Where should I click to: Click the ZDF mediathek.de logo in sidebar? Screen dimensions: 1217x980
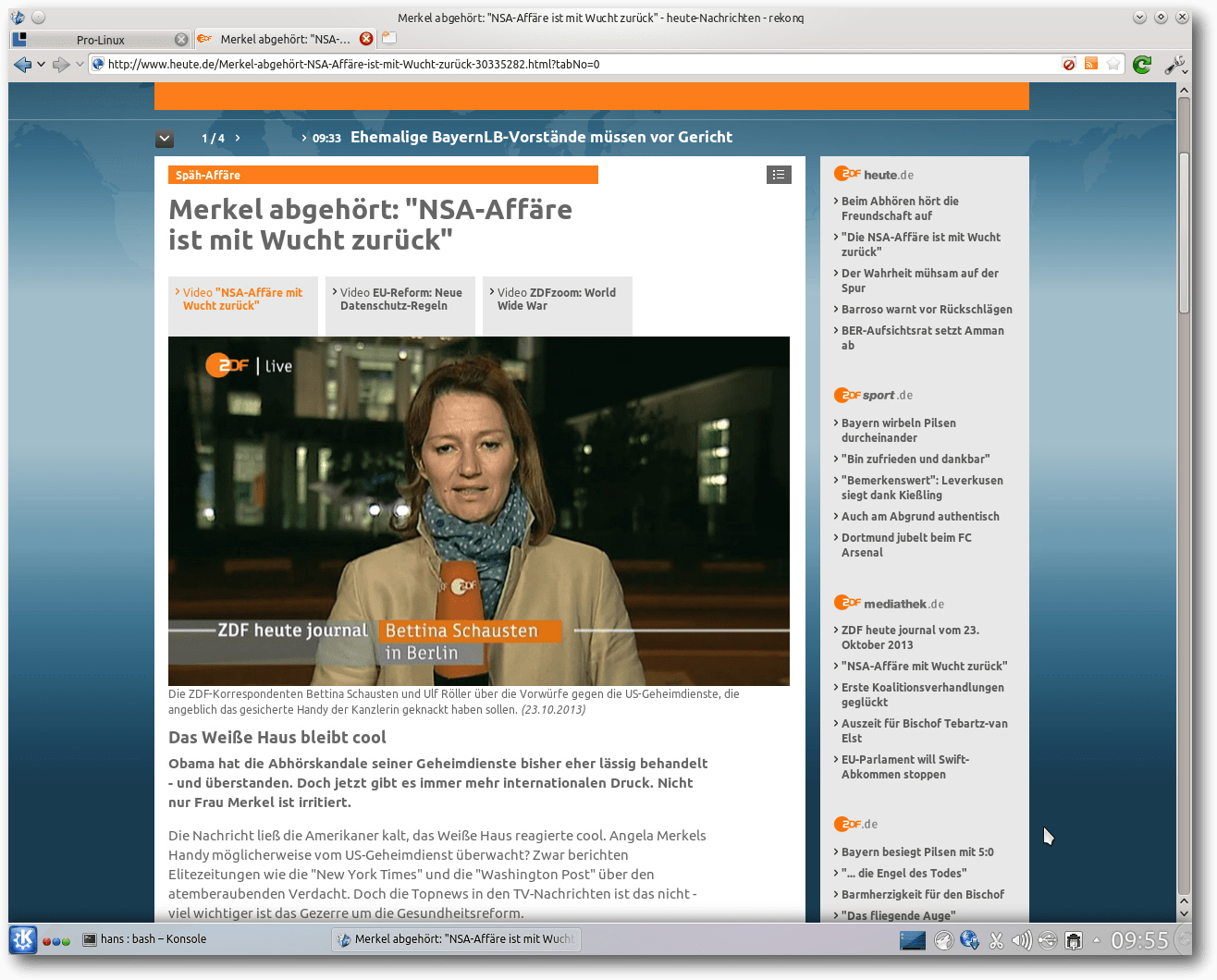click(x=889, y=603)
